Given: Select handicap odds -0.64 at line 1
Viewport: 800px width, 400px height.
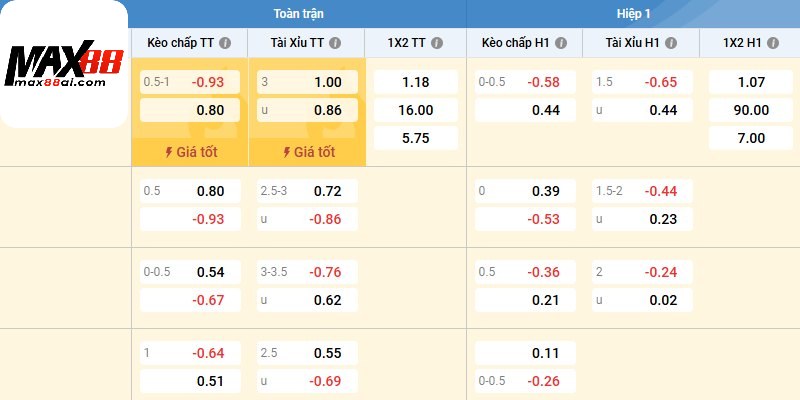Looking at the screenshot, I should click(x=190, y=352).
